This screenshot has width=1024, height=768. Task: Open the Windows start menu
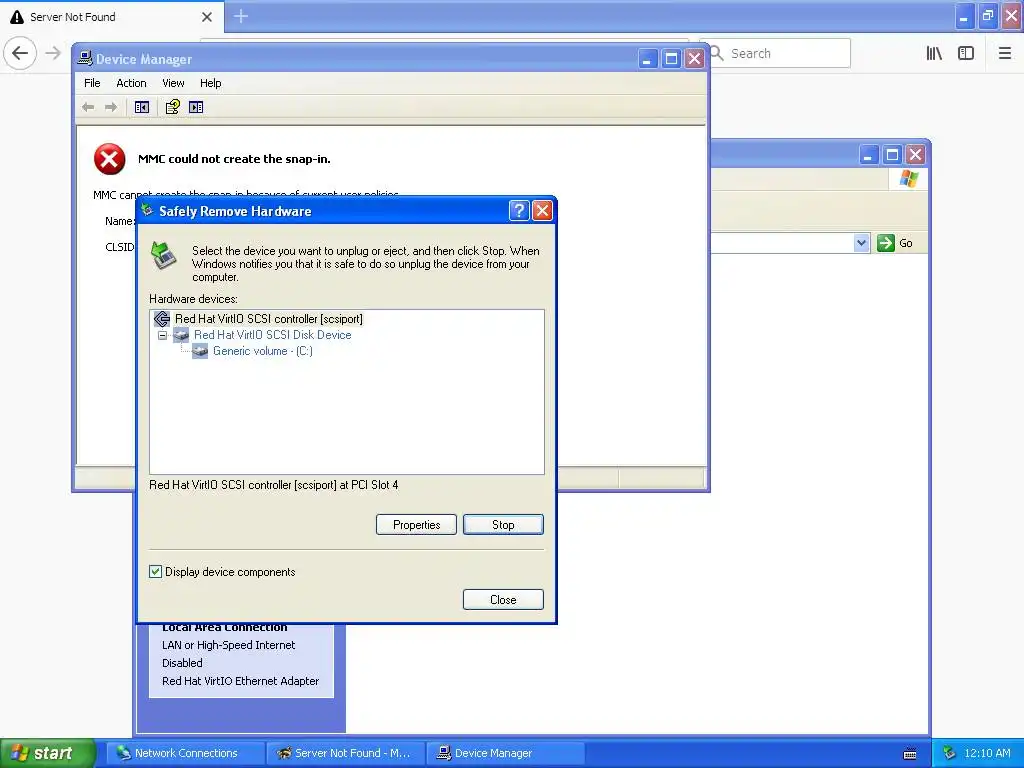47,753
